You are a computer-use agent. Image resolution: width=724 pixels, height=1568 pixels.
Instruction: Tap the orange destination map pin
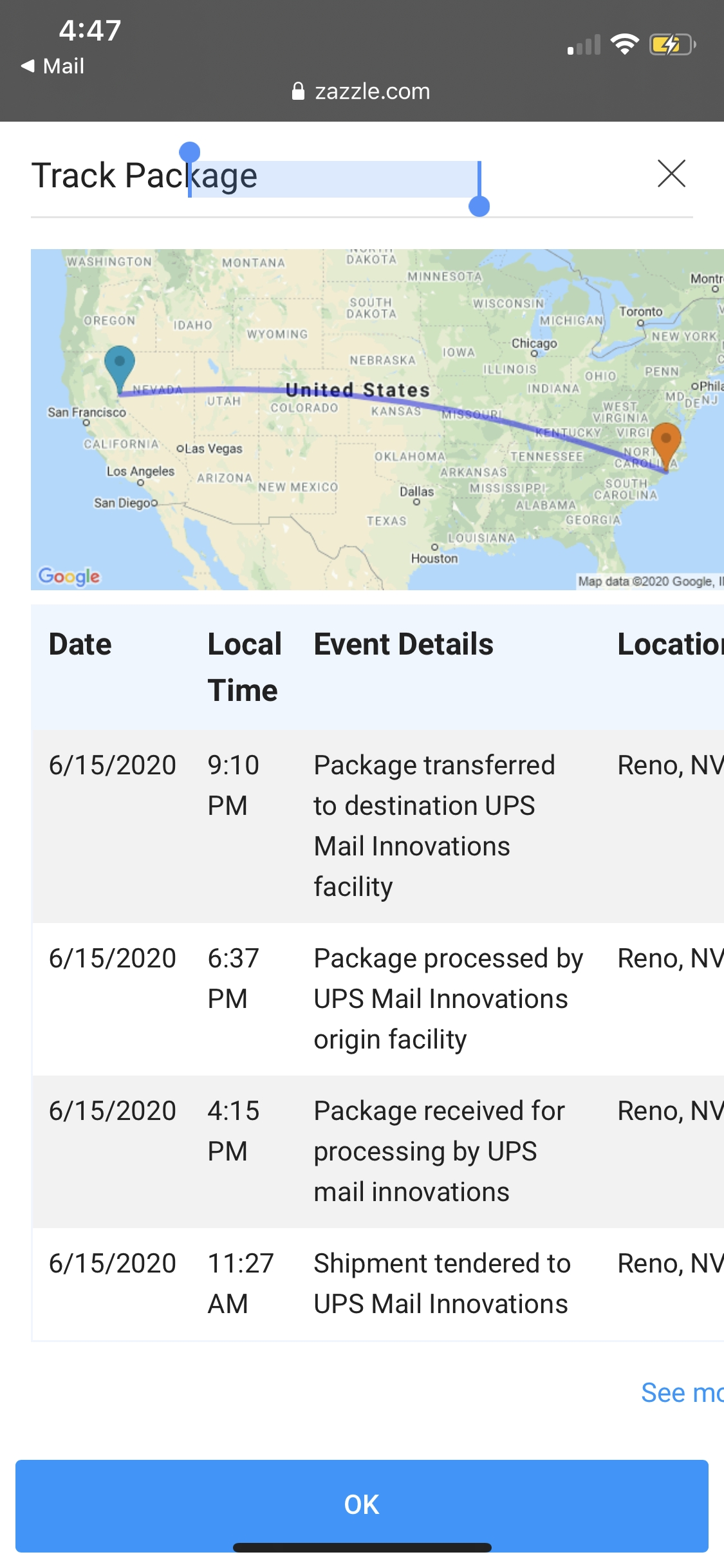666,444
